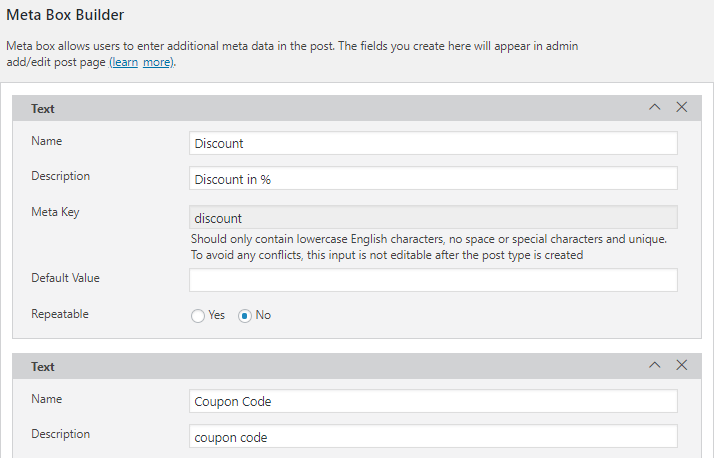Click the second panel's Text header title
Image resolution: width=714 pixels, height=458 pixels.
pyautogui.click(x=43, y=367)
